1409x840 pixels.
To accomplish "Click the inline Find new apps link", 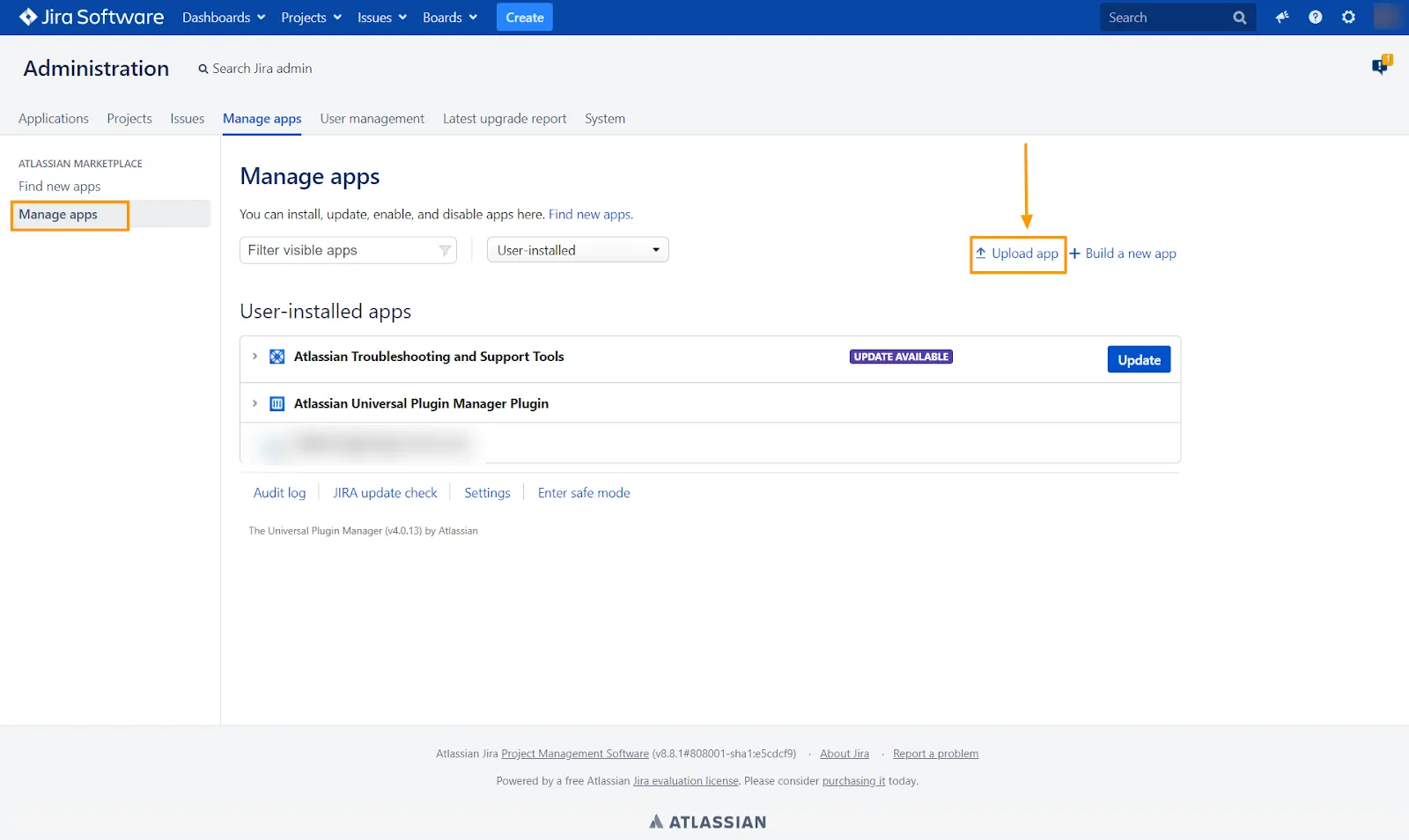I will [590, 215].
